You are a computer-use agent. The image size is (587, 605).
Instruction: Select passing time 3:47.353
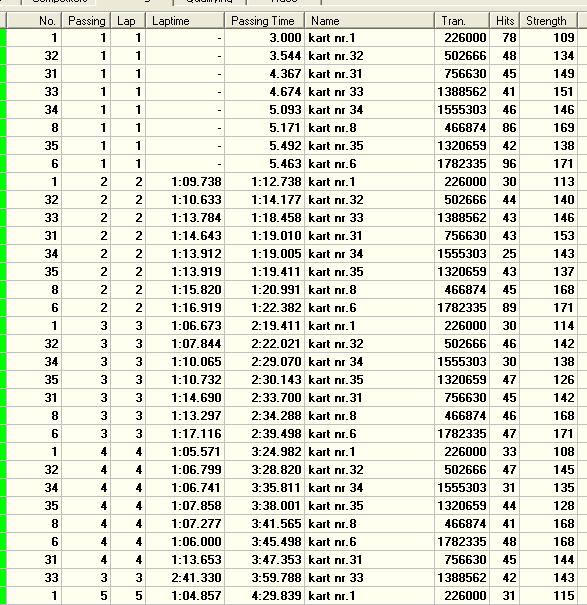(x=264, y=560)
